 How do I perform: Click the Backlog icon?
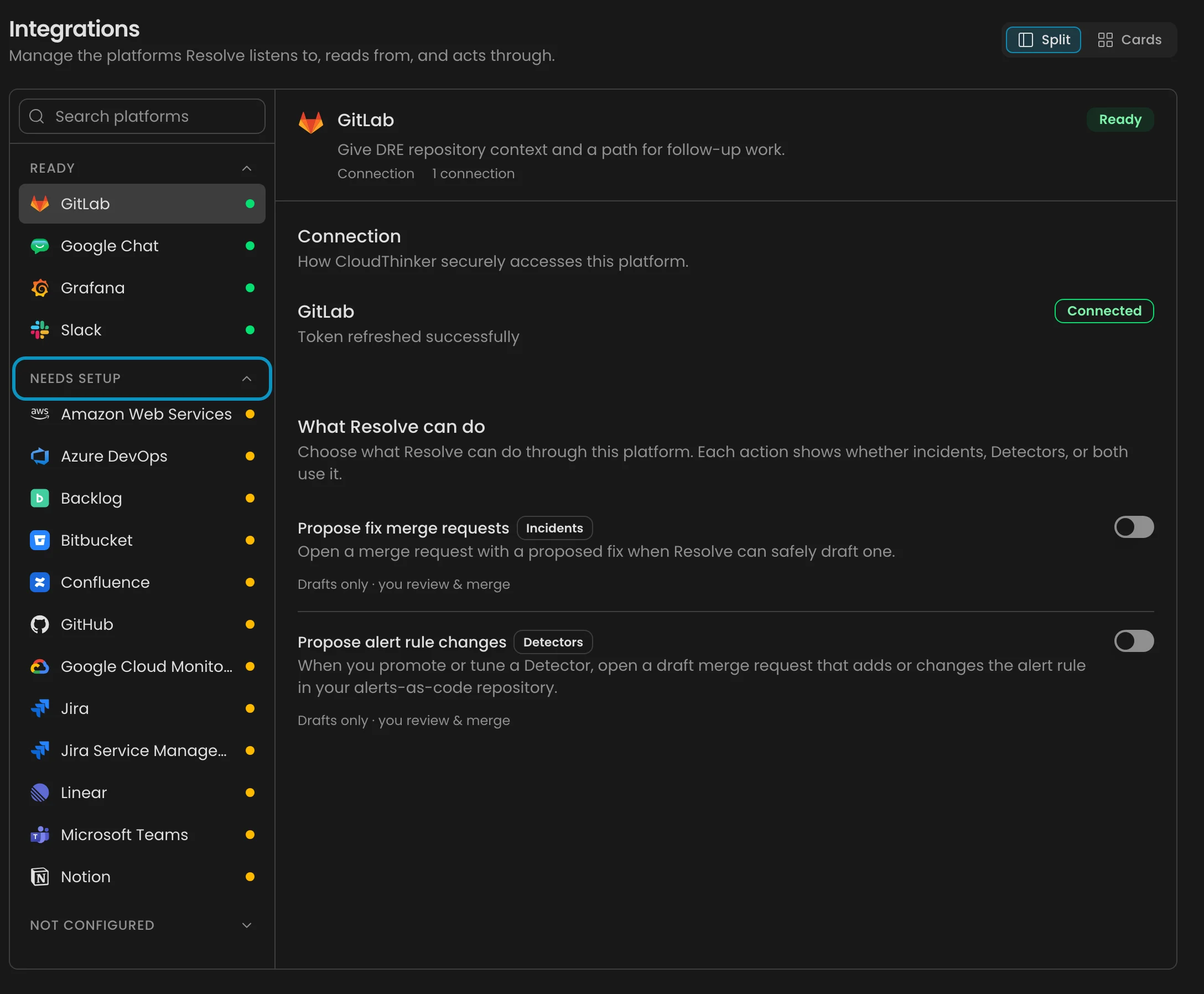(x=39, y=498)
